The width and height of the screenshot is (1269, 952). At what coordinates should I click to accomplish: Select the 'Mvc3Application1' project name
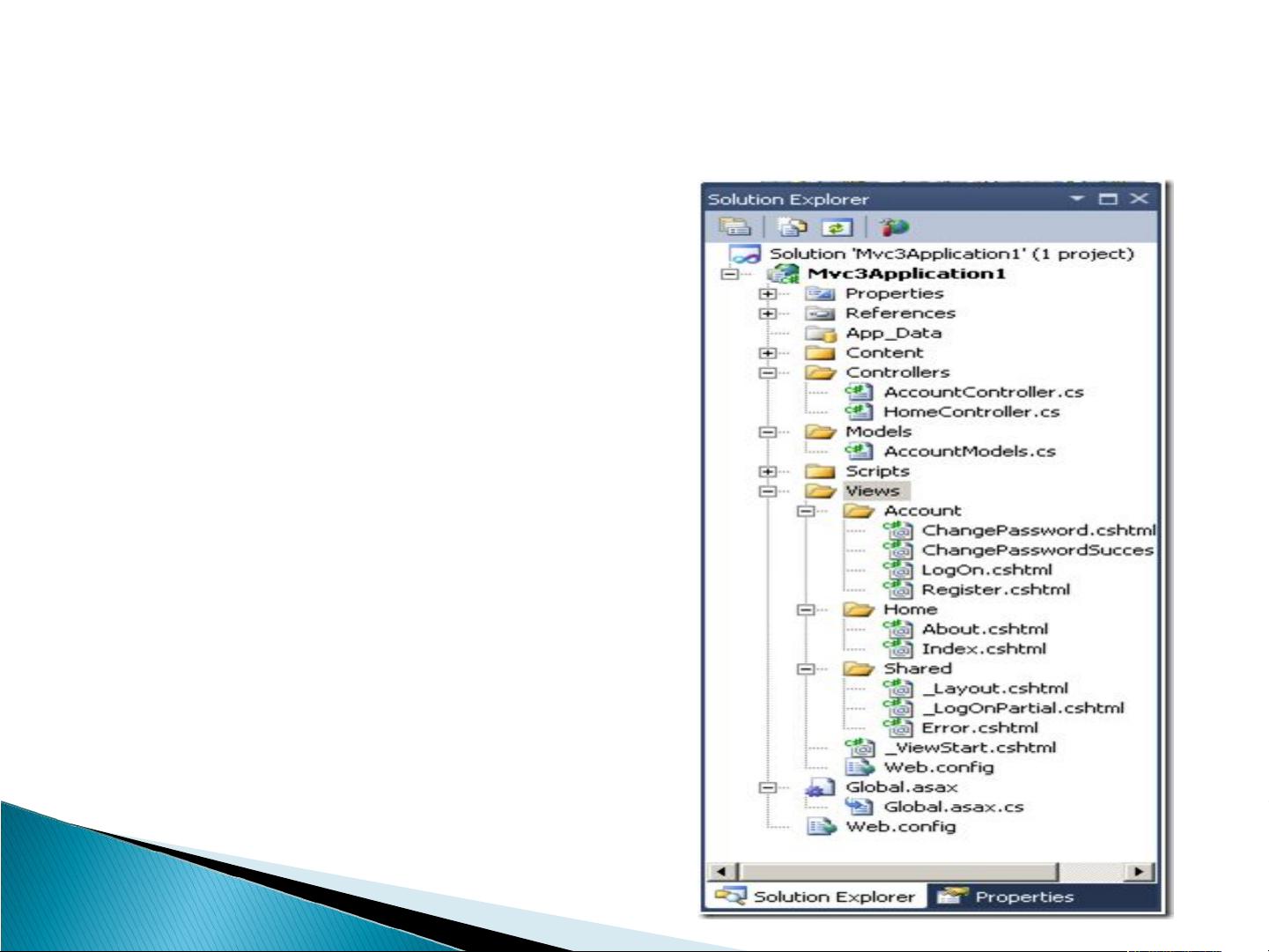(906, 274)
